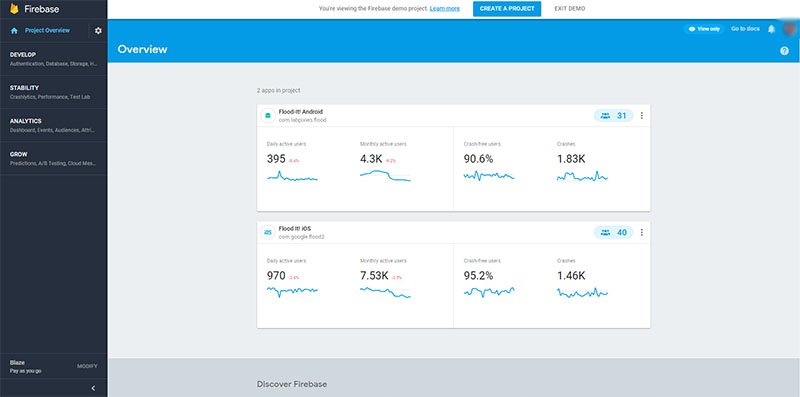The height and width of the screenshot is (397, 800).
Task: Follow the Learn more link
Action: [x=444, y=9]
